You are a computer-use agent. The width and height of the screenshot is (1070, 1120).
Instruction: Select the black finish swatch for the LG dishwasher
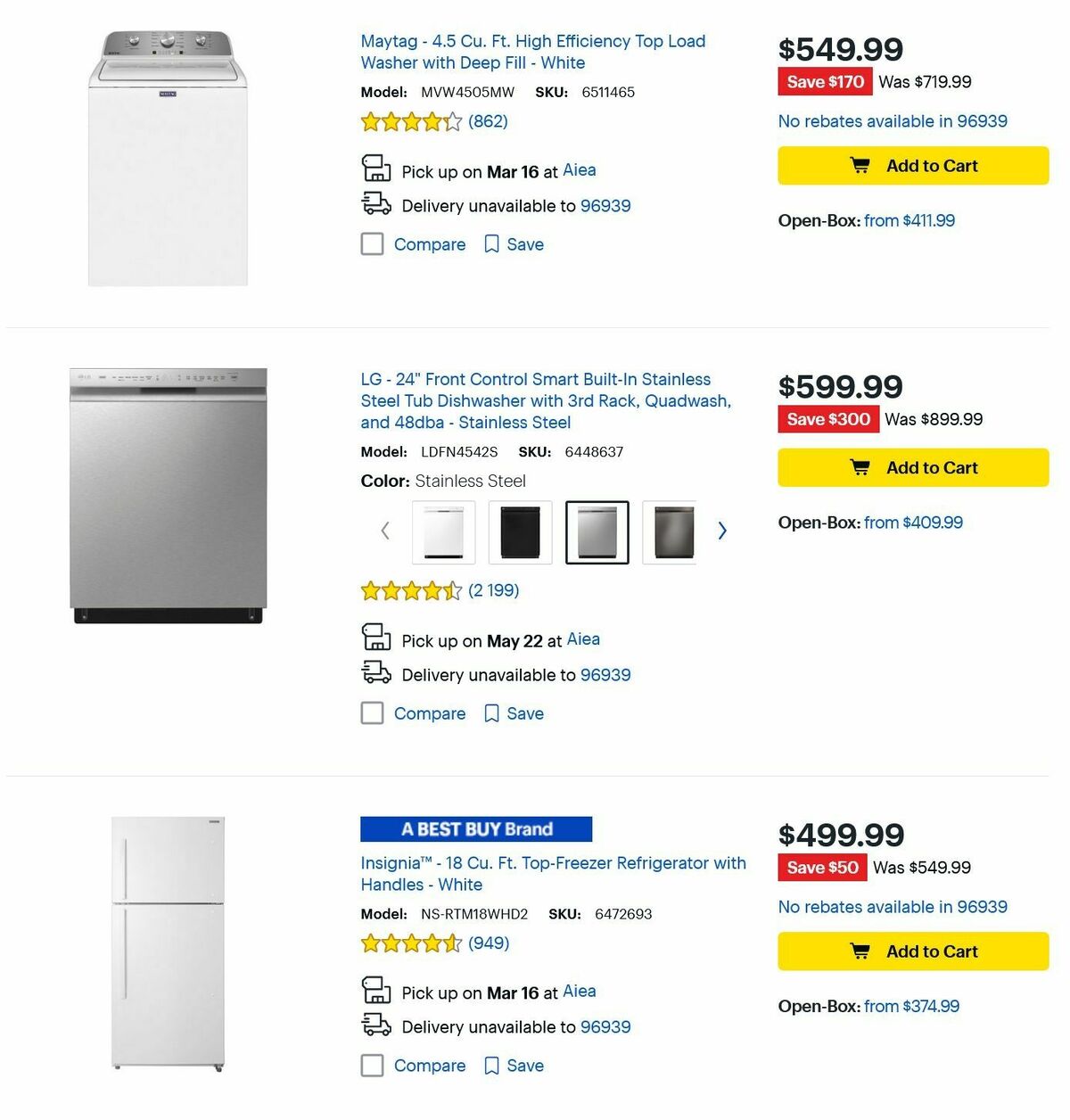pyautogui.click(x=519, y=531)
